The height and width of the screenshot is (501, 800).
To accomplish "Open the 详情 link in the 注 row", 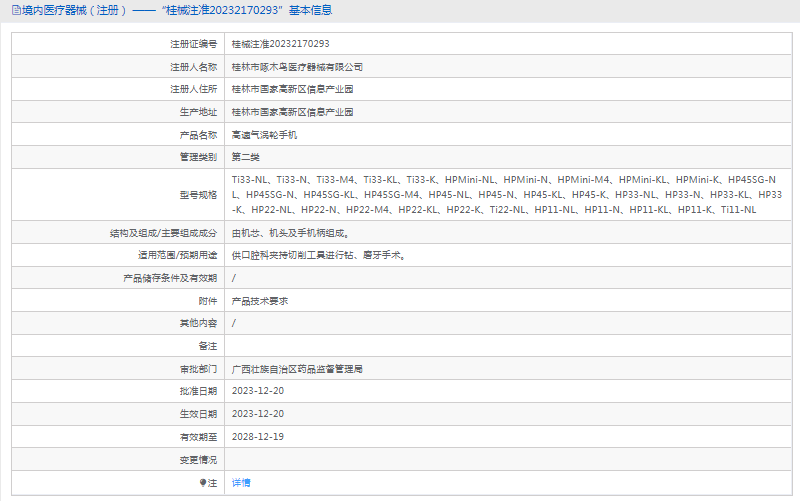I will tap(241, 483).
